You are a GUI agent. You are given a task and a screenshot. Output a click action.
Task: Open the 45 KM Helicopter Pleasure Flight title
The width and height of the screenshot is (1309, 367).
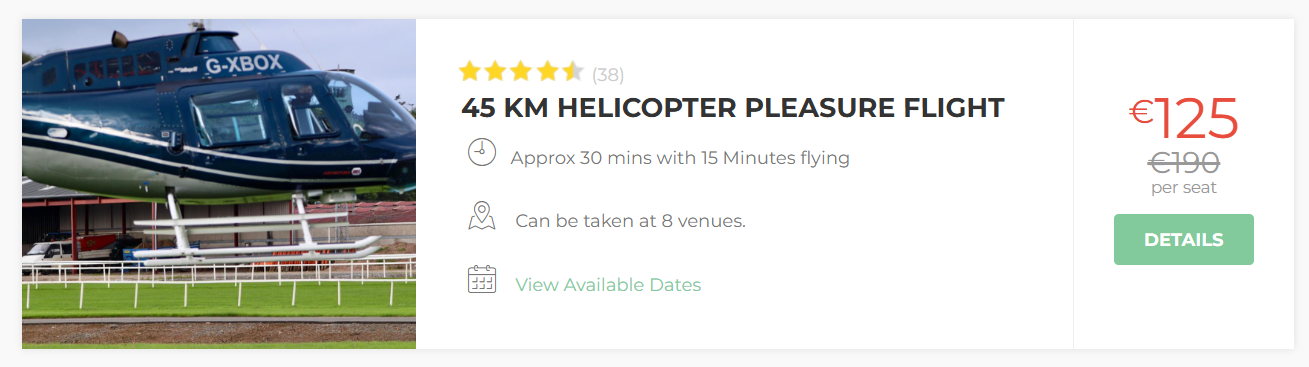pos(733,108)
